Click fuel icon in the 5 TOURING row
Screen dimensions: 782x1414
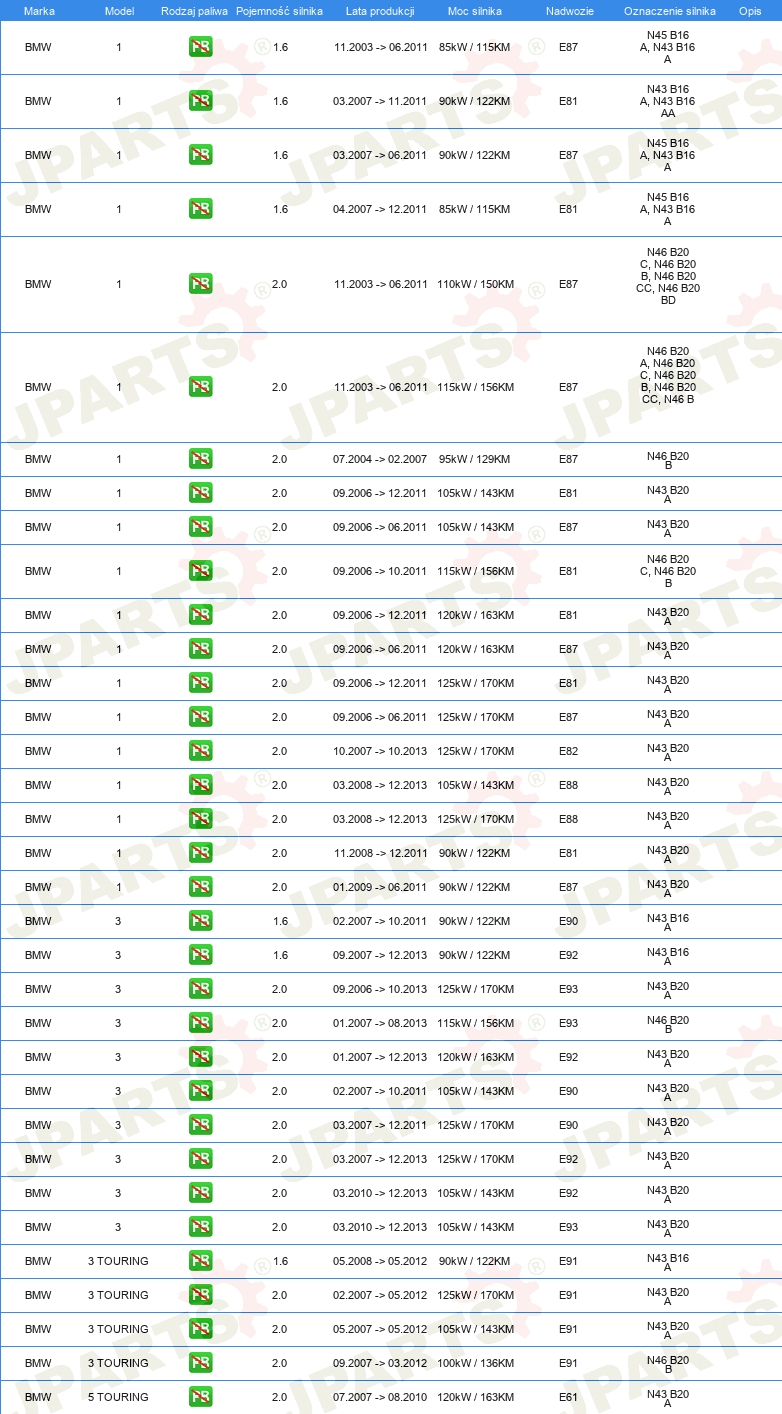[200, 1397]
